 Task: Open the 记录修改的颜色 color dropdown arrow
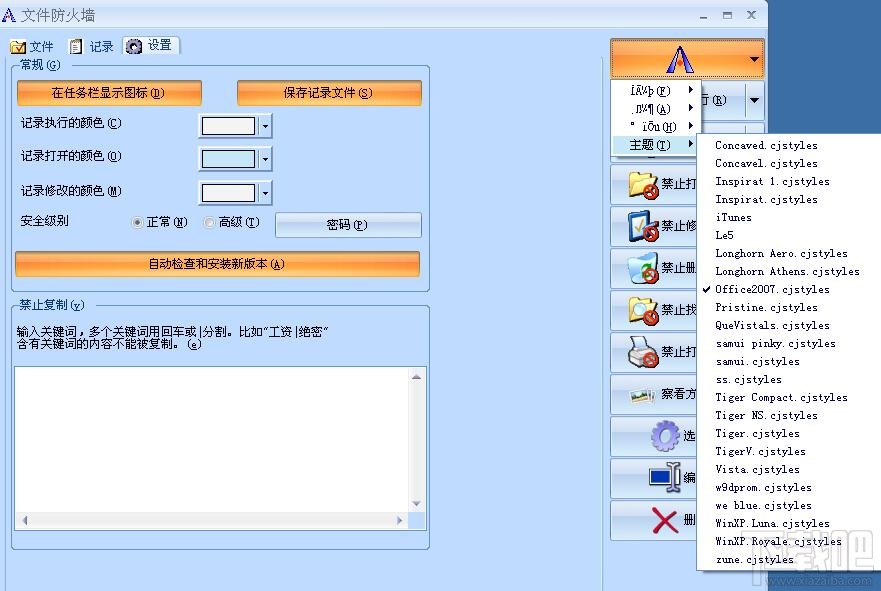[265, 194]
